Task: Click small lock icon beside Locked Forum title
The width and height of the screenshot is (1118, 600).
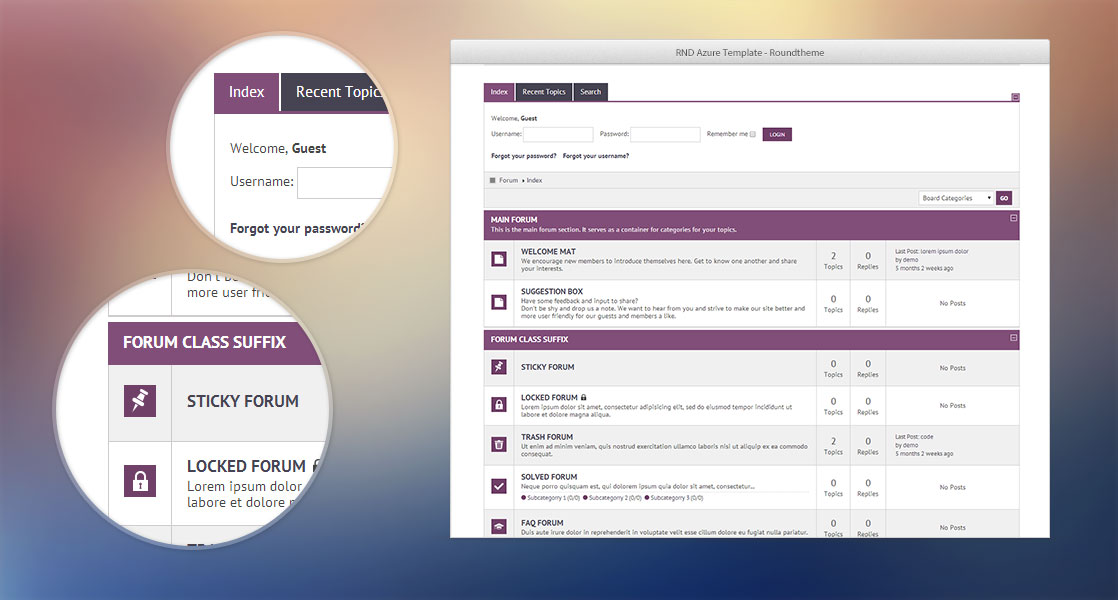Action: coord(583,398)
